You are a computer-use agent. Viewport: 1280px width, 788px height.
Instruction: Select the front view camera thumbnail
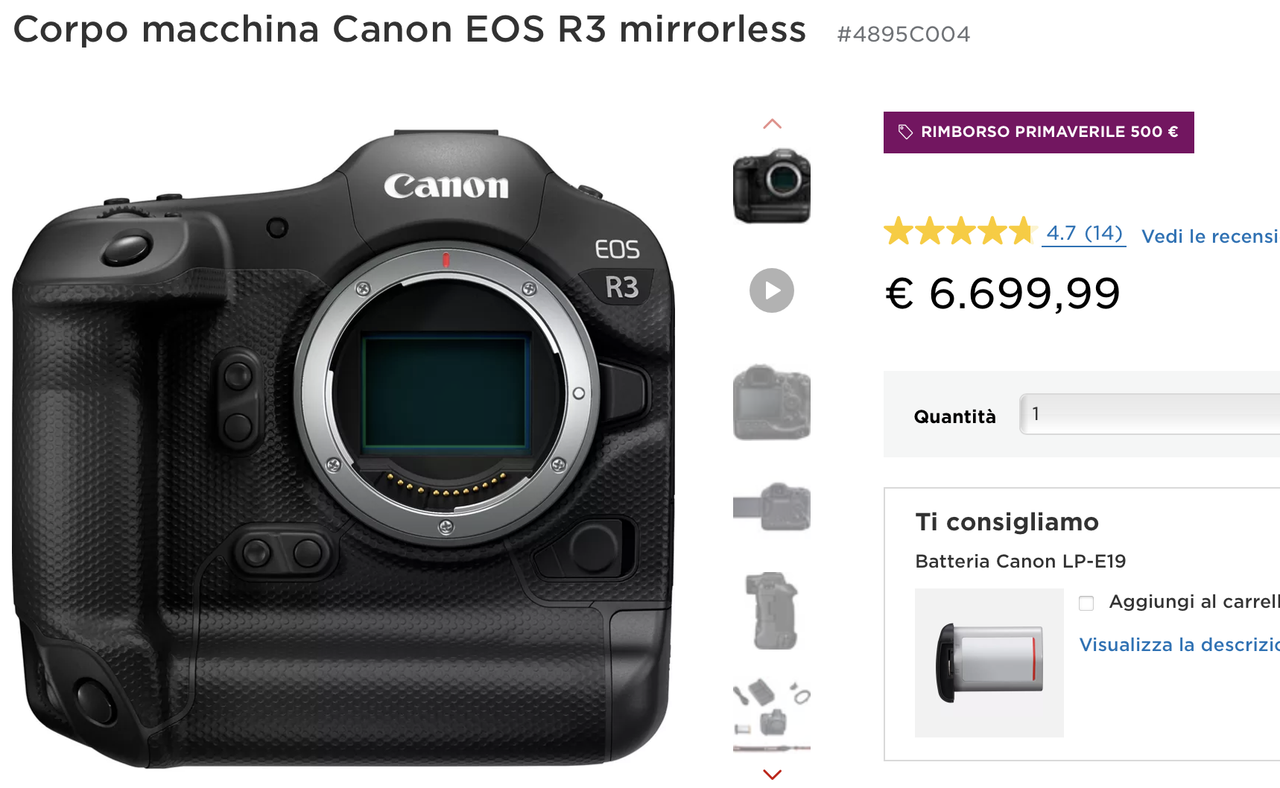[x=771, y=185]
